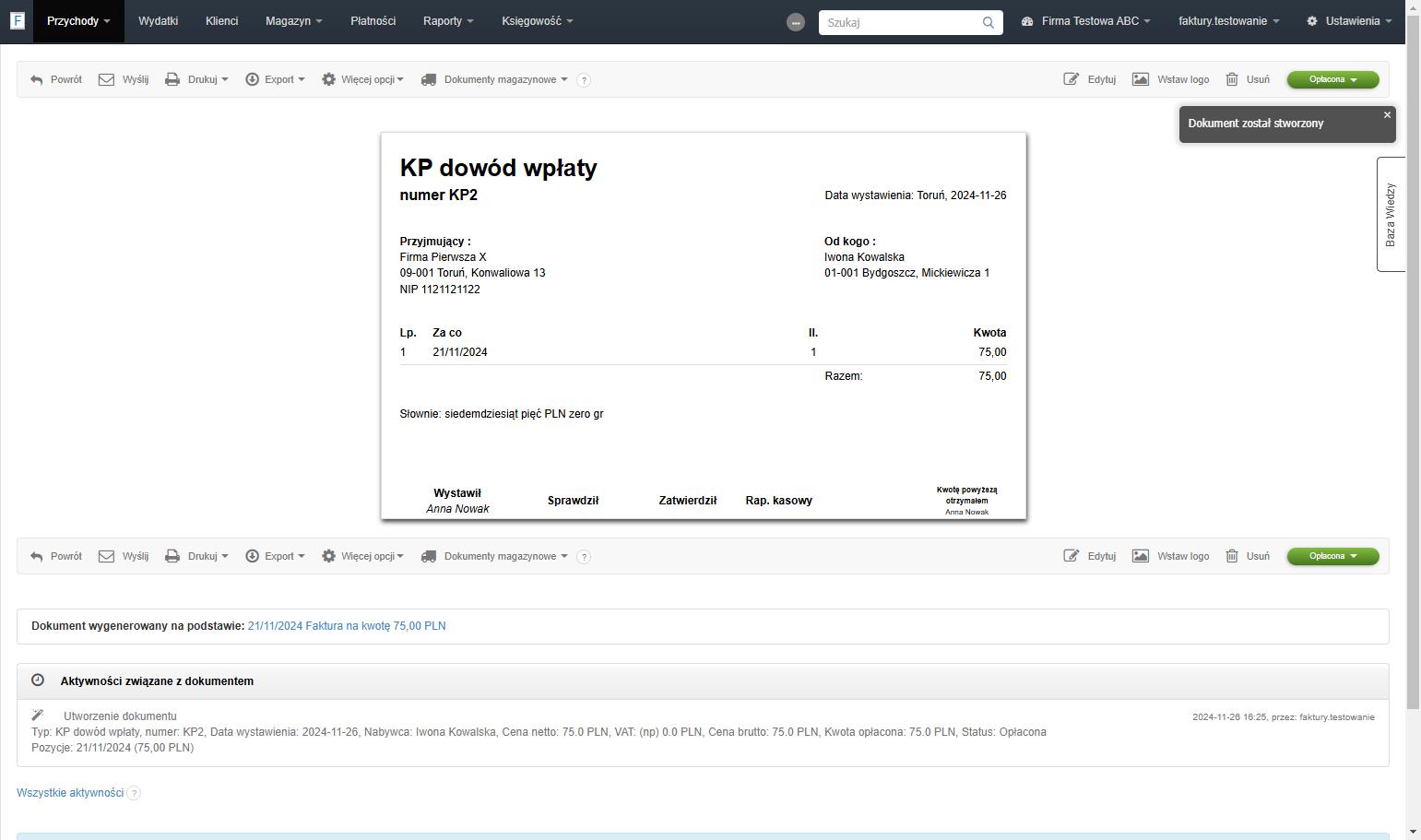Screen dimensions: 1421x840
Task: Open the bottom Export menu
Action: (x=275, y=557)
